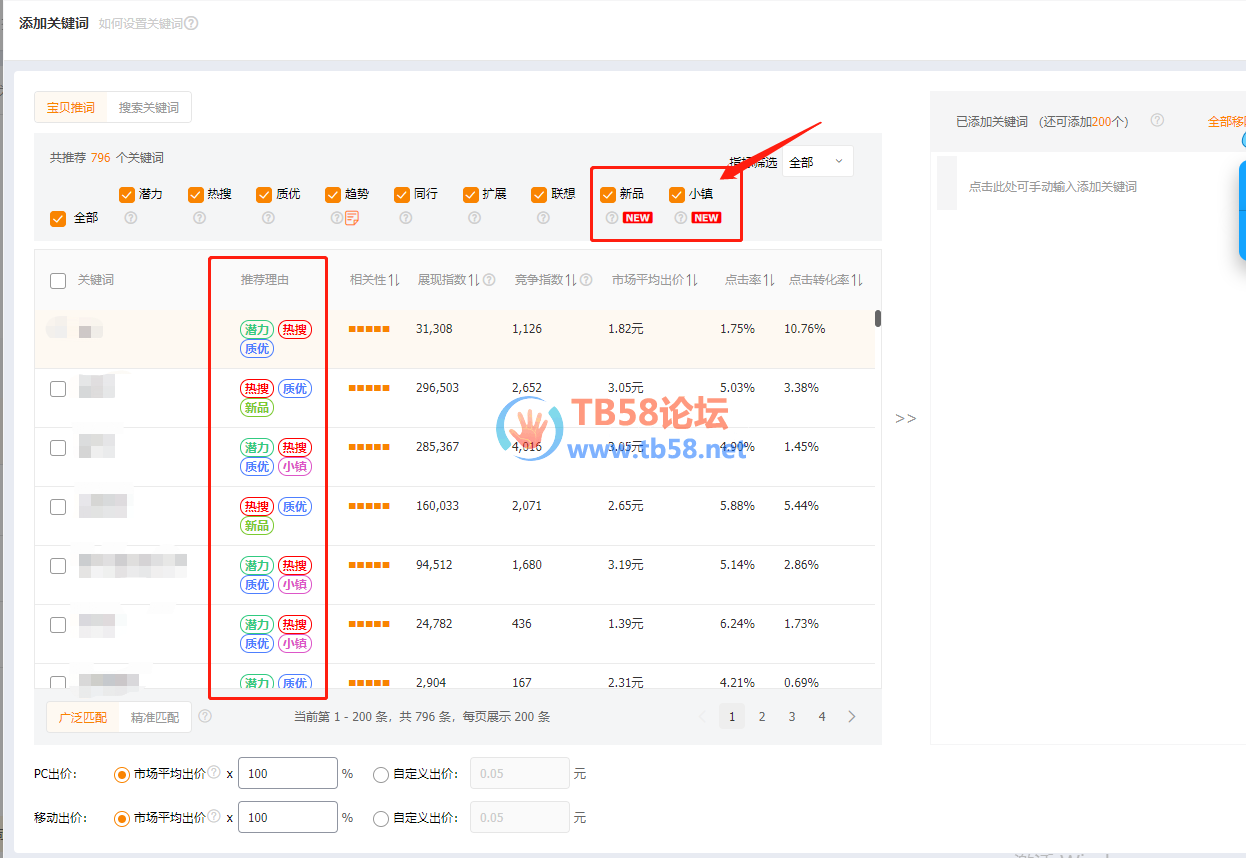Image resolution: width=1246 pixels, height=858 pixels.
Task: Click help icon next to 竞争指数 header
Action: click(586, 280)
